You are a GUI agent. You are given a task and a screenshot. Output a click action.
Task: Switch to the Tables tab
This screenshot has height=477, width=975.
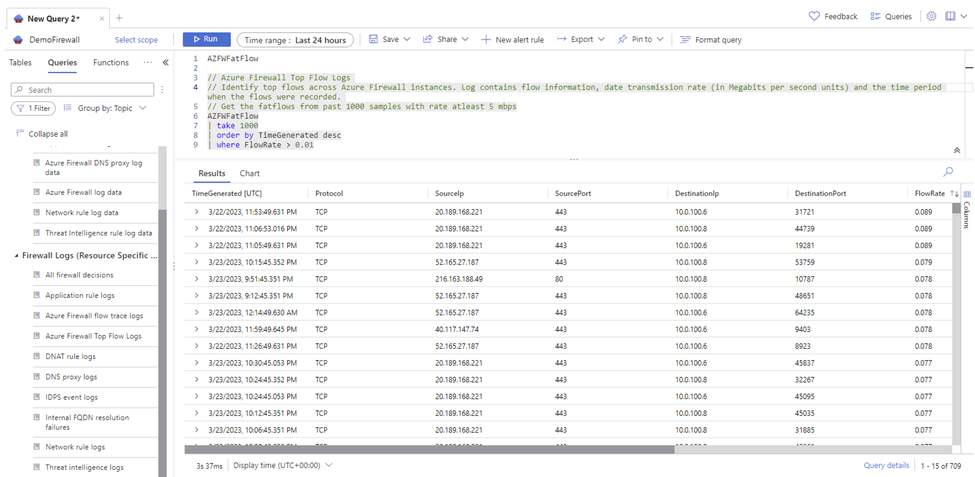tap(20, 63)
